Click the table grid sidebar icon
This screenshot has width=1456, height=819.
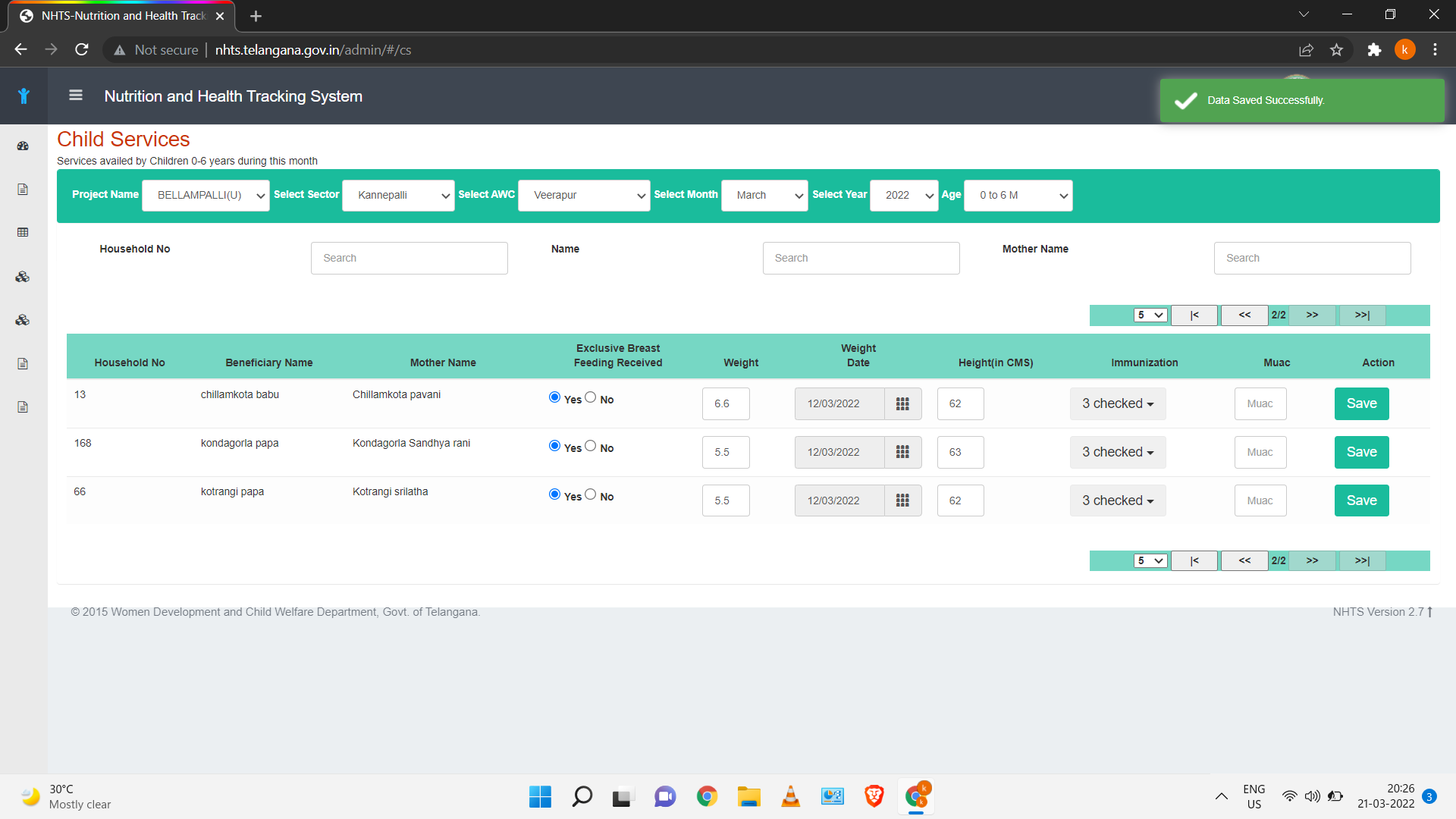tap(23, 232)
